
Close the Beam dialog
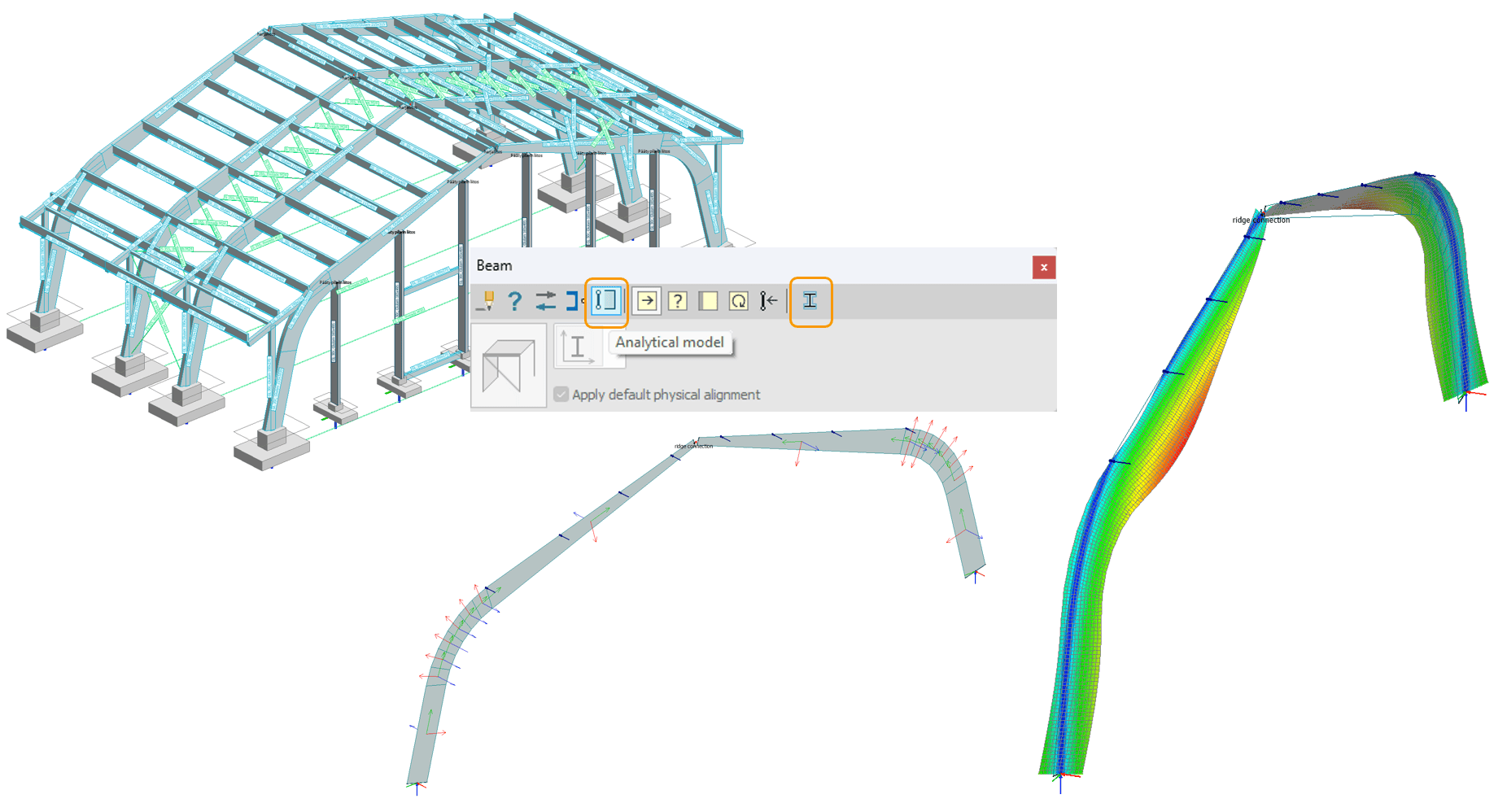pyautogui.click(x=1044, y=267)
